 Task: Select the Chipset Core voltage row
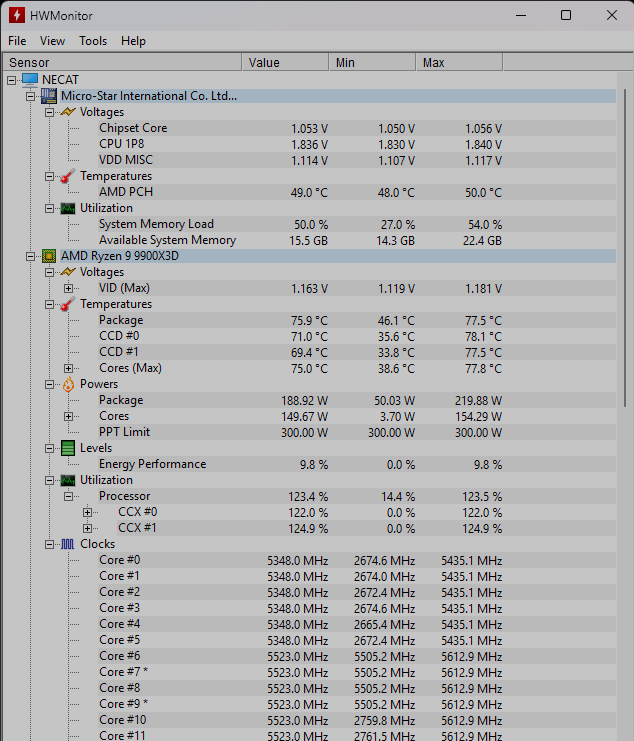(356, 128)
